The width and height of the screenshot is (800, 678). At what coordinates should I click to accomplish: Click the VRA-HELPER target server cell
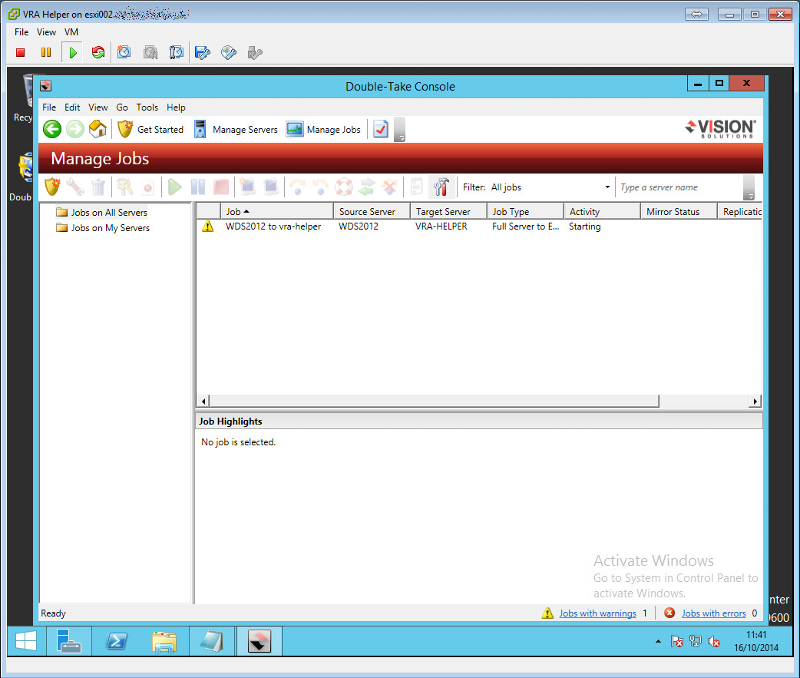click(x=441, y=227)
